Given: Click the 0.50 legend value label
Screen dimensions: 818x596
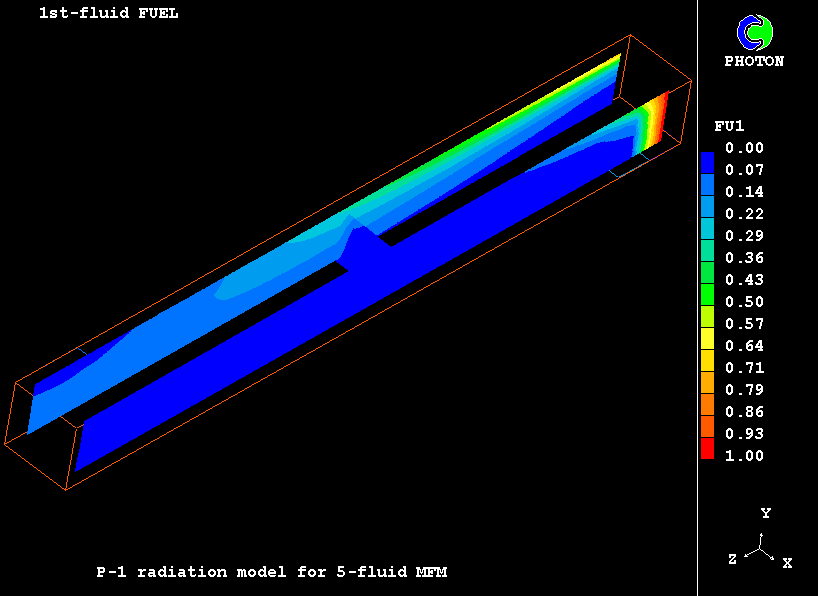Looking at the screenshot, I should click(x=744, y=302).
